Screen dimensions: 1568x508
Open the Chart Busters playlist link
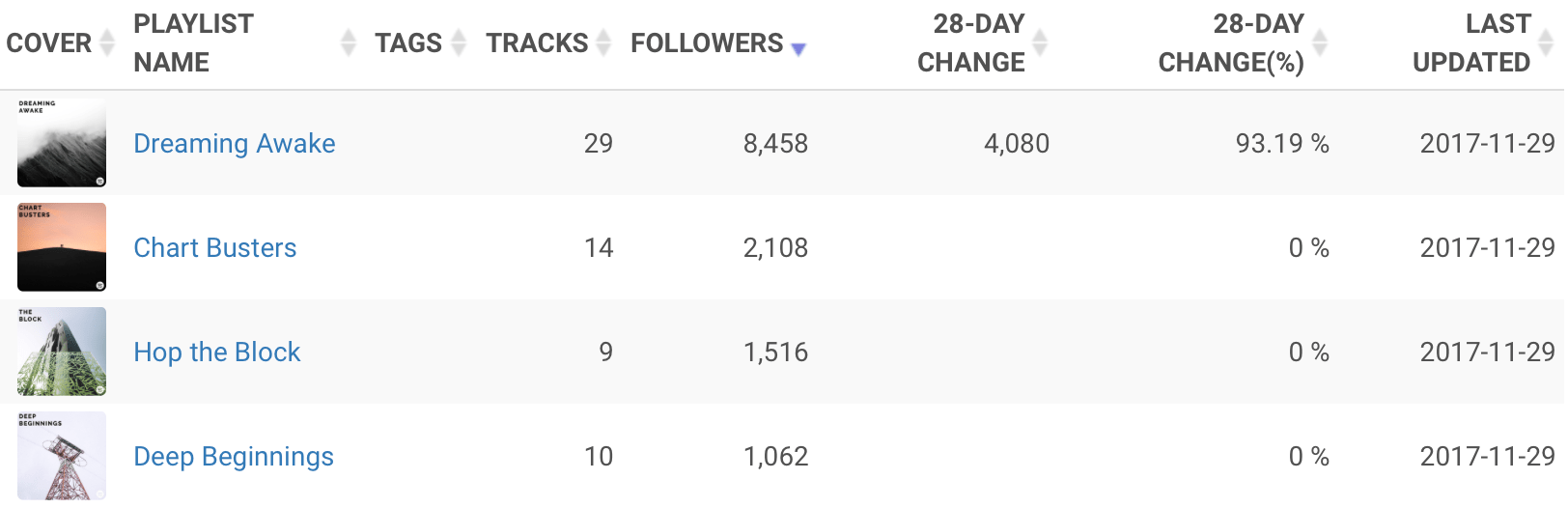[x=215, y=248]
